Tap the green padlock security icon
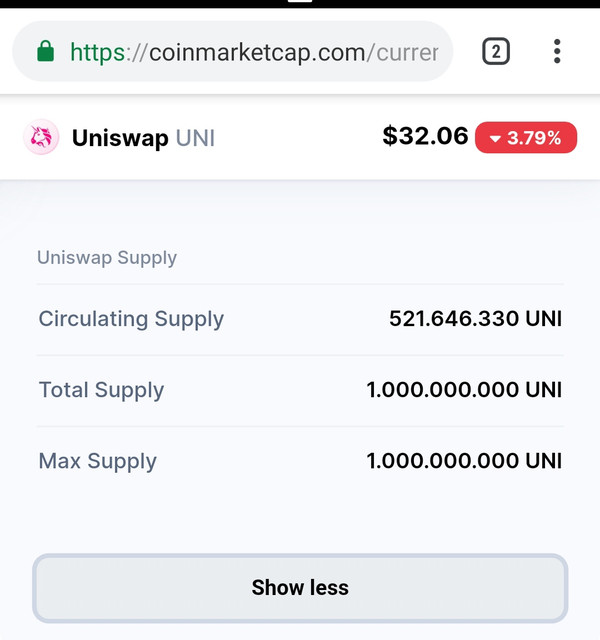This screenshot has height=640, width=600. (x=45, y=51)
